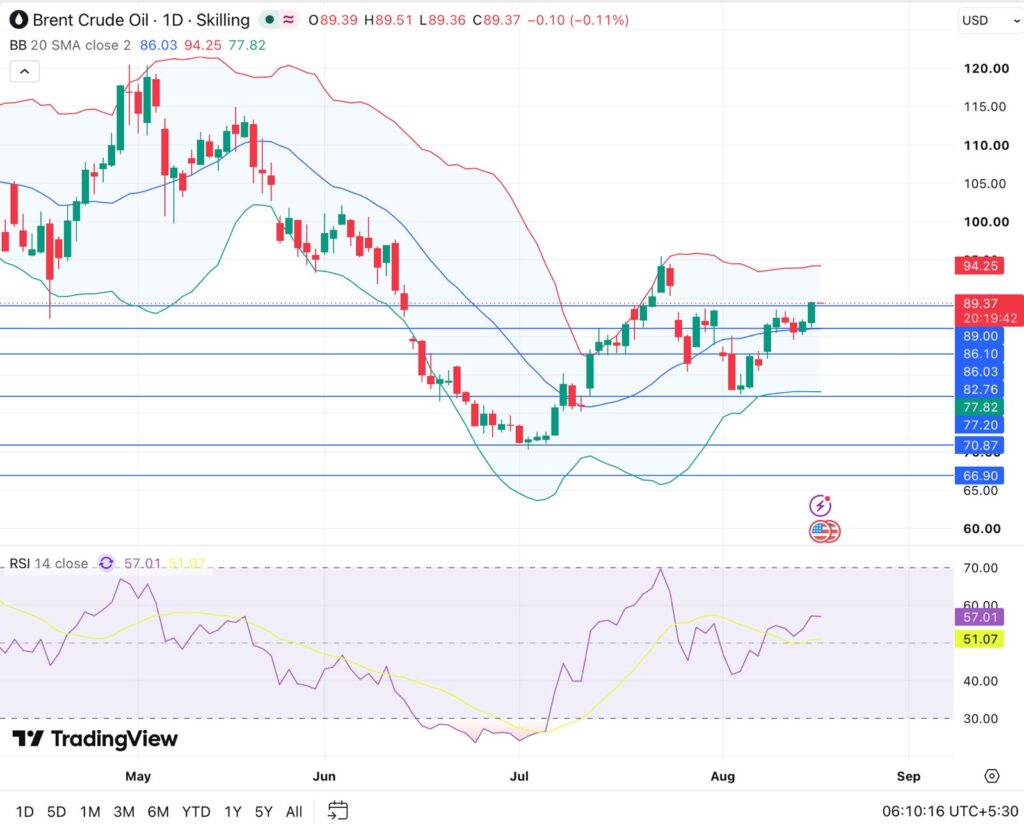Click the May label on time axis
Image resolution: width=1024 pixels, height=831 pixels.
coord(138,776)
